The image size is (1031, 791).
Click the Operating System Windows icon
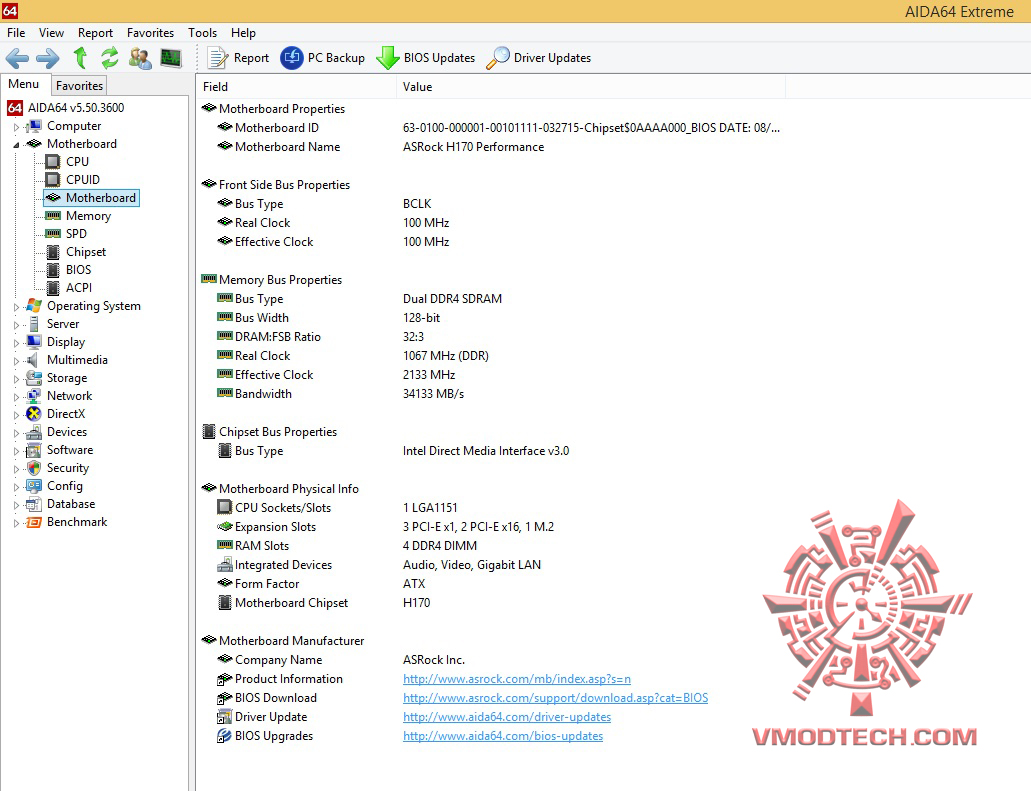(x=34, y=306)
